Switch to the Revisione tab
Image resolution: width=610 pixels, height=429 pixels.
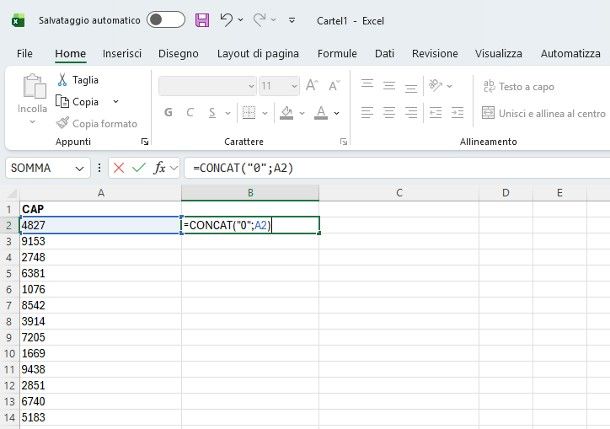coord(435,53)
